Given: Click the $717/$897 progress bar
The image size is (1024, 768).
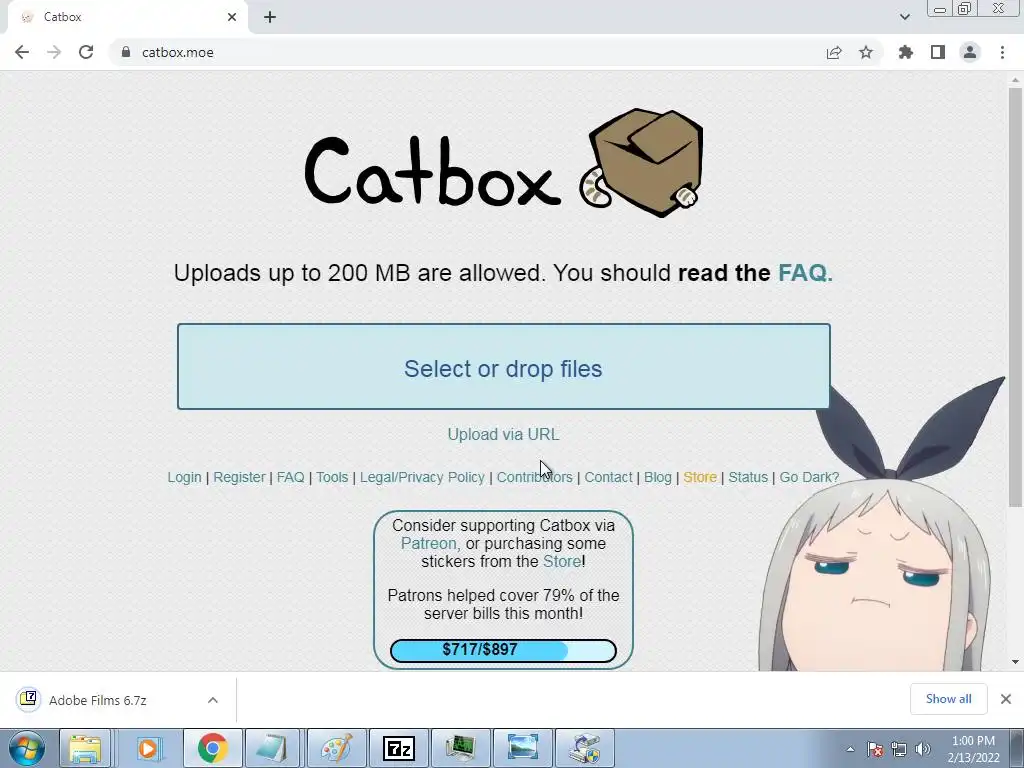Looking at the screenshot, I should [503, 650].
